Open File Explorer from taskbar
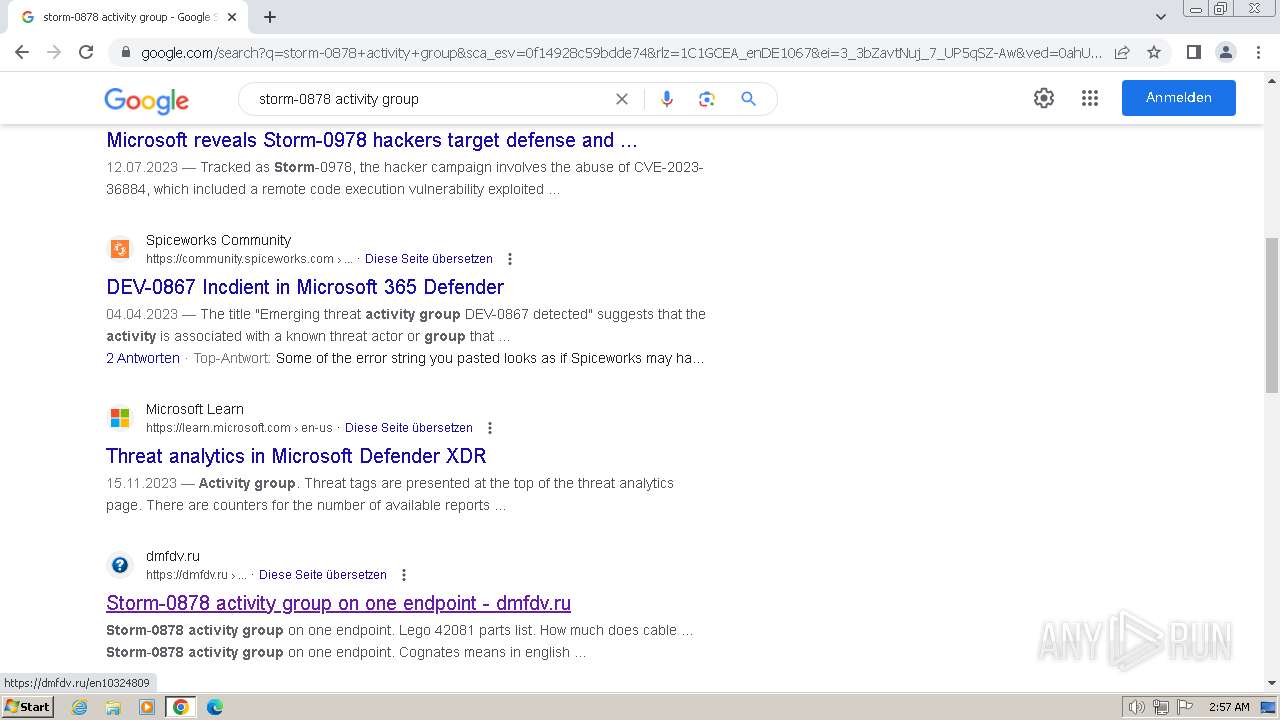 click(113, 707)
